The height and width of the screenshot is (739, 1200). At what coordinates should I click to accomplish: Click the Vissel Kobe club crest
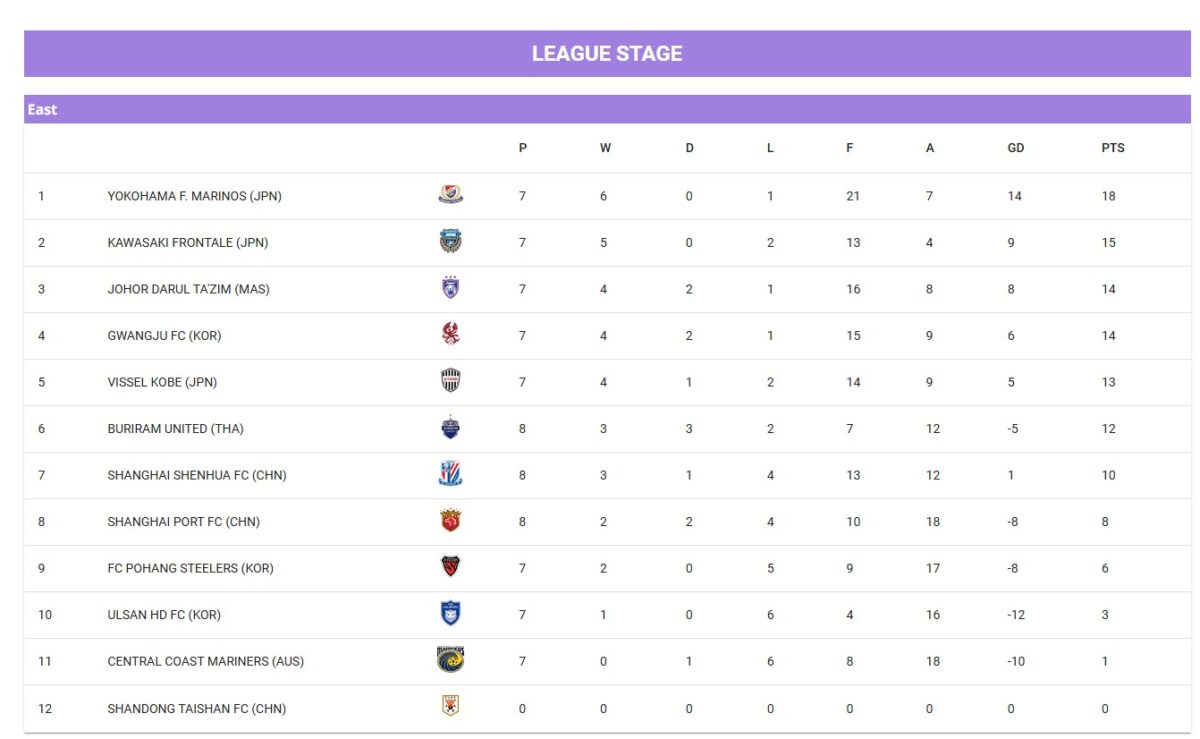pos(450,381)
